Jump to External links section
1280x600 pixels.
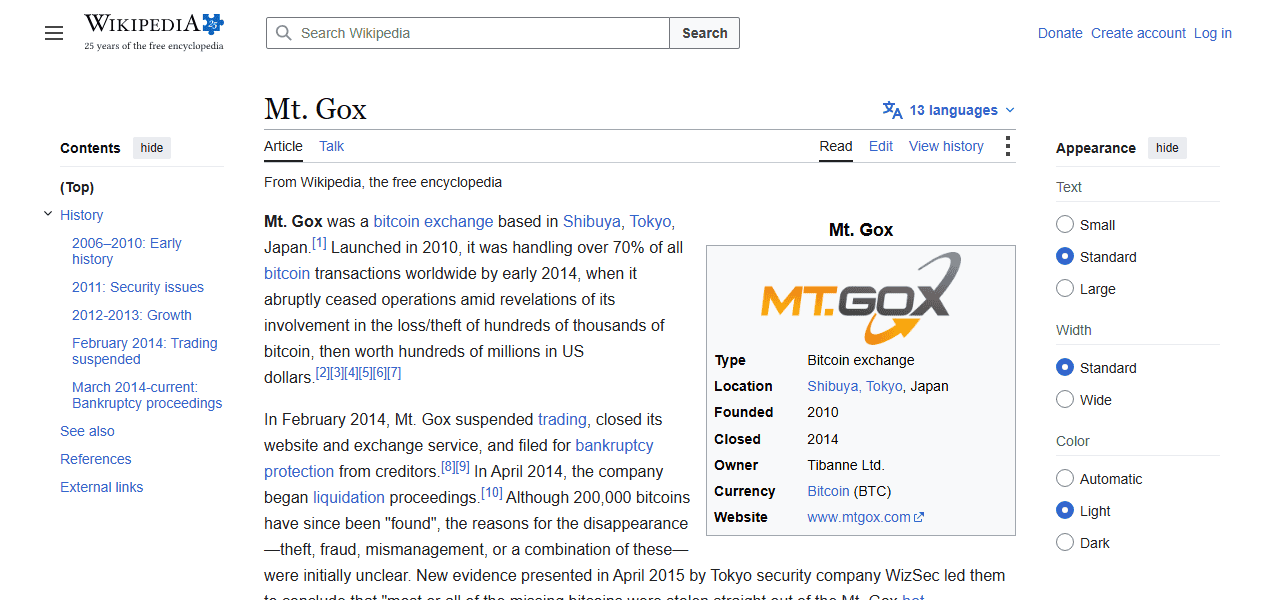pos(102,487)
